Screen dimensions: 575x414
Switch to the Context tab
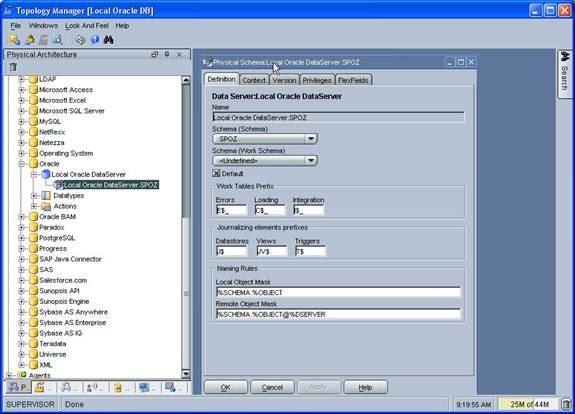pyautogui.click(x=254, y=80)
